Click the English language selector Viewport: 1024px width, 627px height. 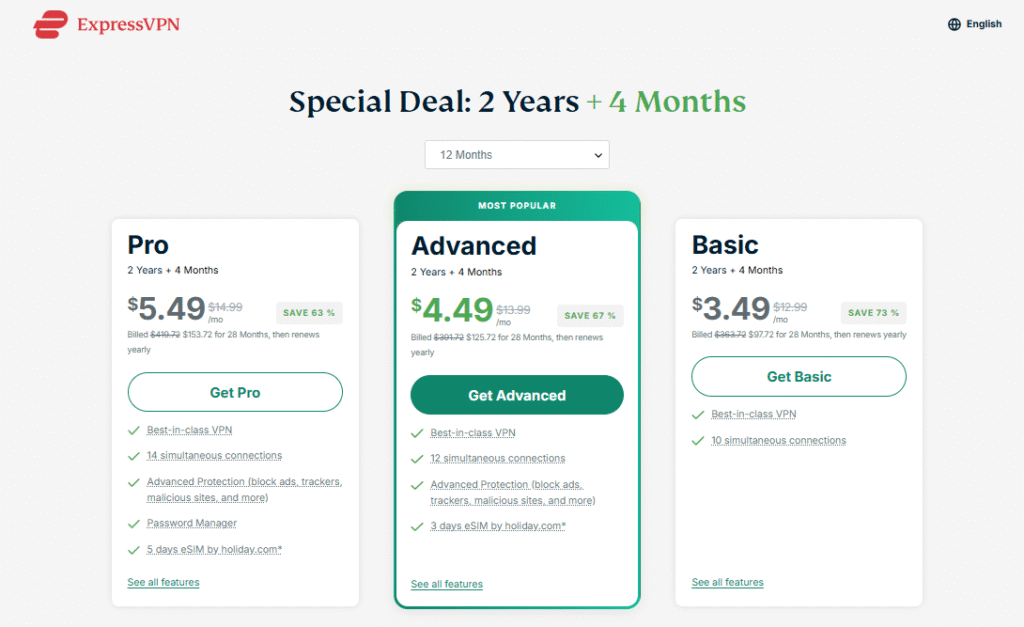983,24
